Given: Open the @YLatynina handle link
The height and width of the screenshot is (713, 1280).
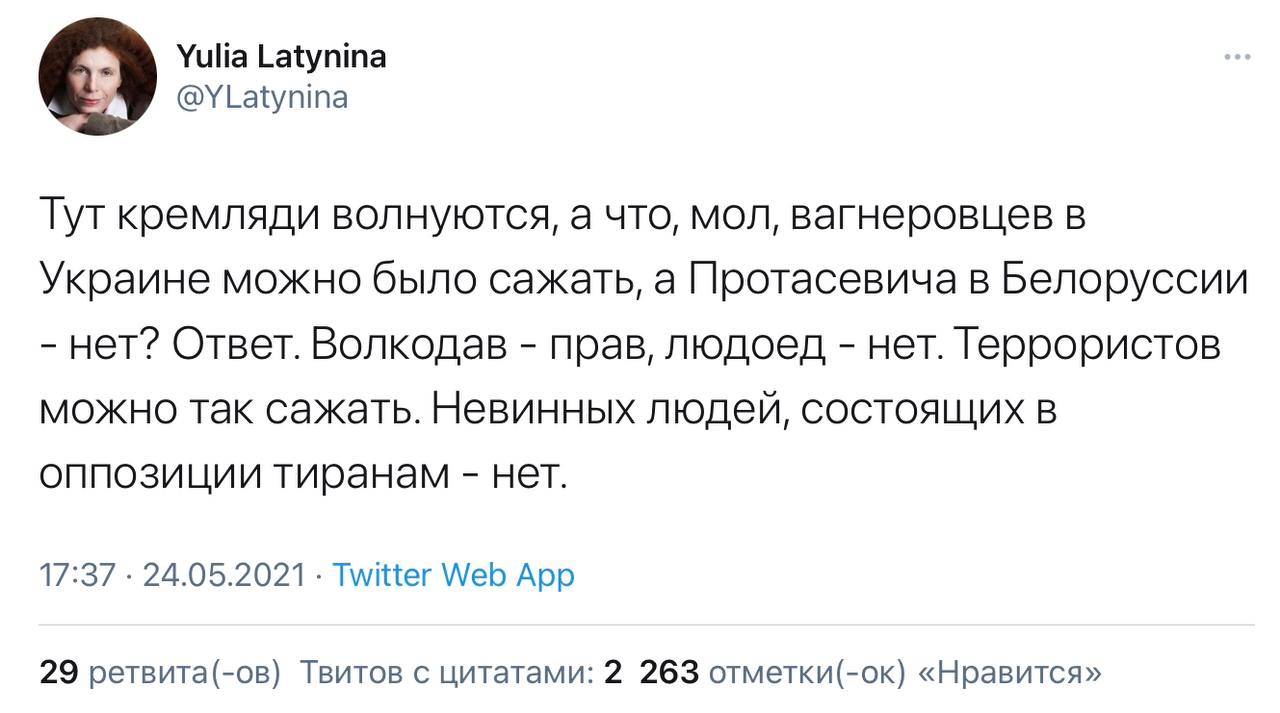Looking at the screenshot, I should click(x=262, y=97).
